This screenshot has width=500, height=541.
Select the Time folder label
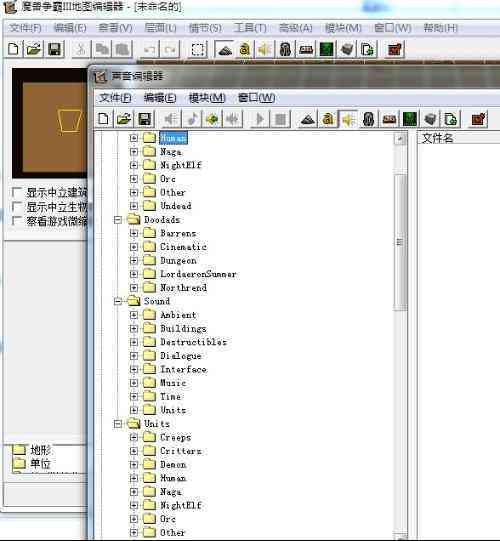coord(171,396)
